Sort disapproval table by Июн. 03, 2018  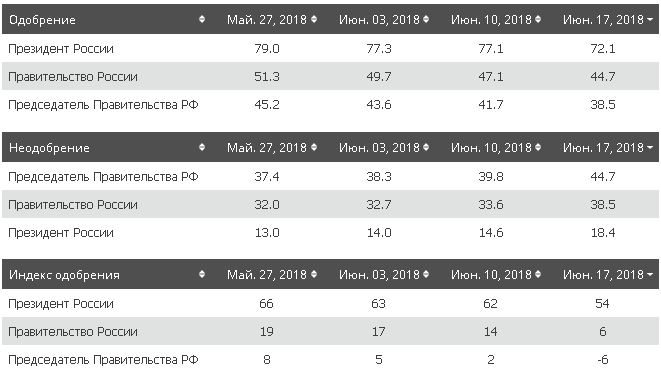tap(426, 147)
